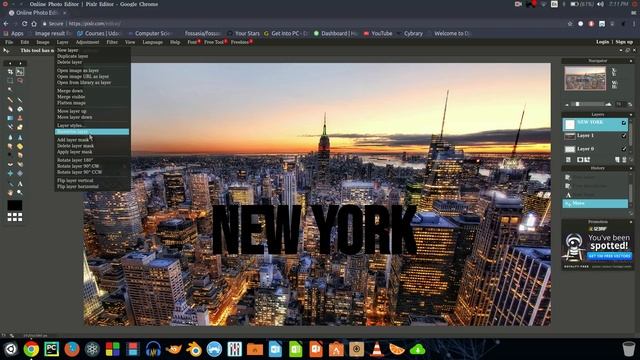Viewport: 640px width, 360px height.
Task: Choose Duplicate layer menu entry
Action: tap(73, 56)
